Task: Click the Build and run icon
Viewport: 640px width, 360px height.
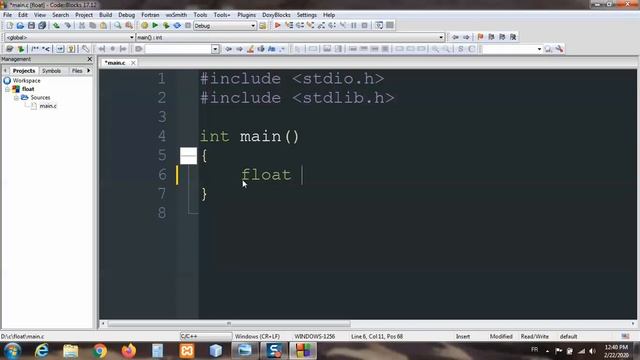Action: [x=166, y=25]
